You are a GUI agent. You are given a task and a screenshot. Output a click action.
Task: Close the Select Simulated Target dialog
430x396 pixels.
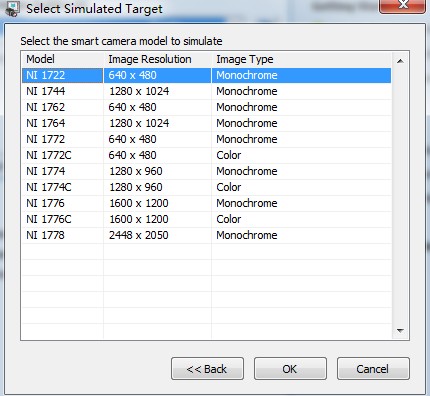pyautogui.click(x=402, y=6)
